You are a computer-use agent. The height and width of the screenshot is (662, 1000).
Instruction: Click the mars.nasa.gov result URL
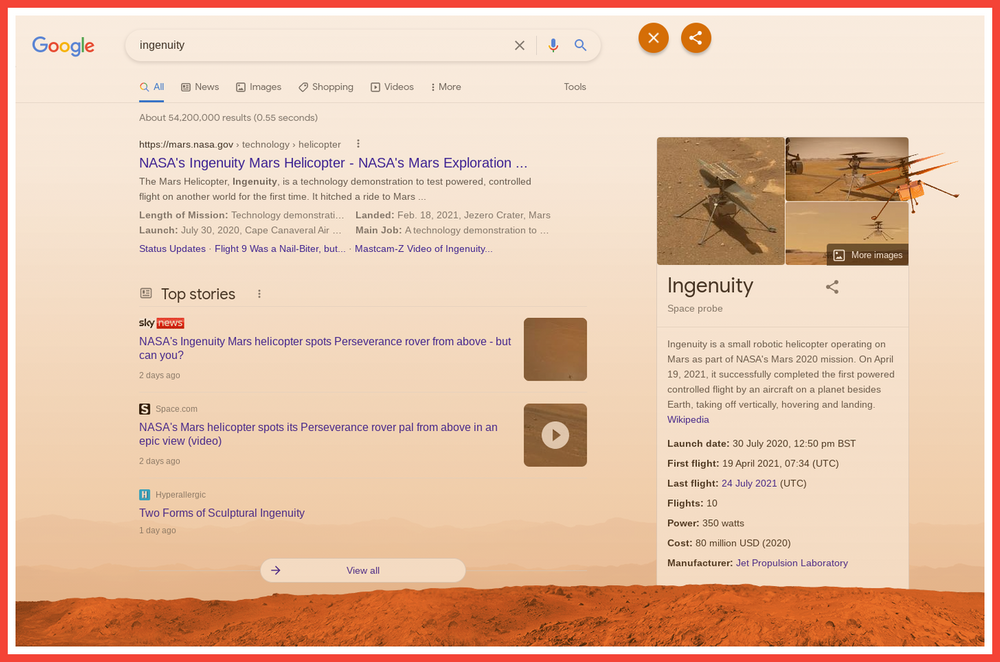click(x=240, y=145)
